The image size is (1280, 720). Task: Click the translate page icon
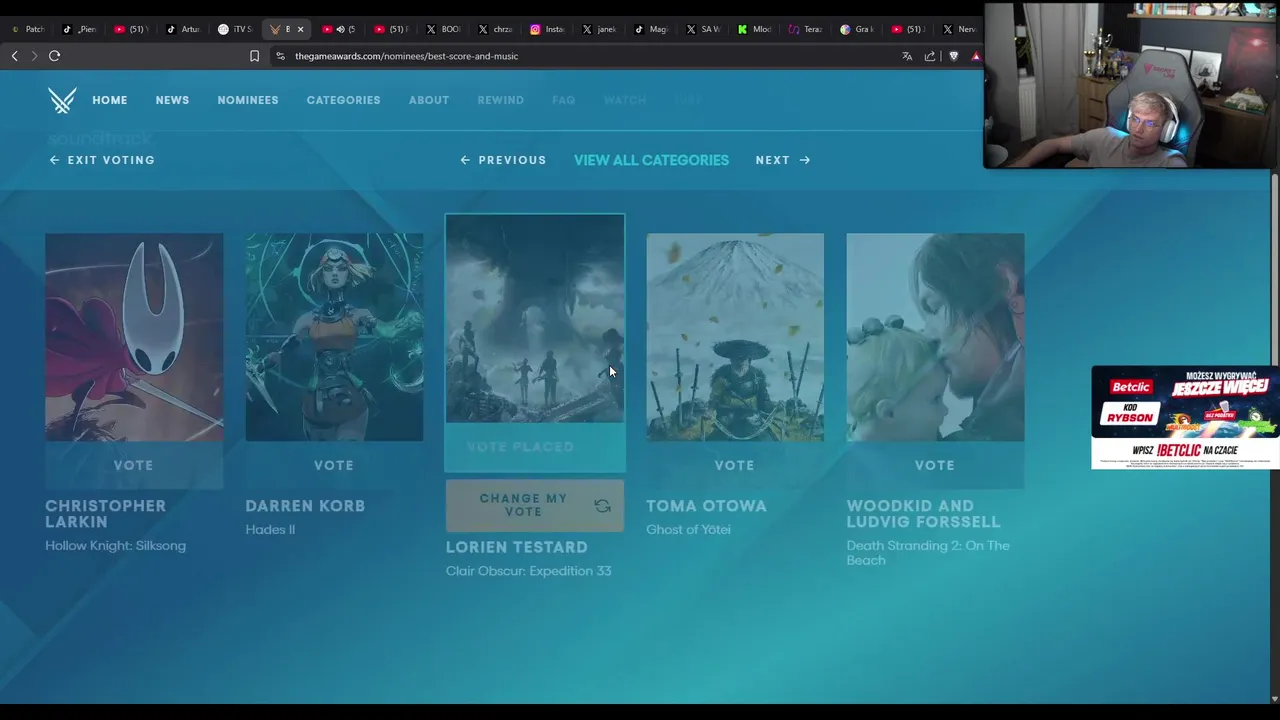(x=907, y=56)
